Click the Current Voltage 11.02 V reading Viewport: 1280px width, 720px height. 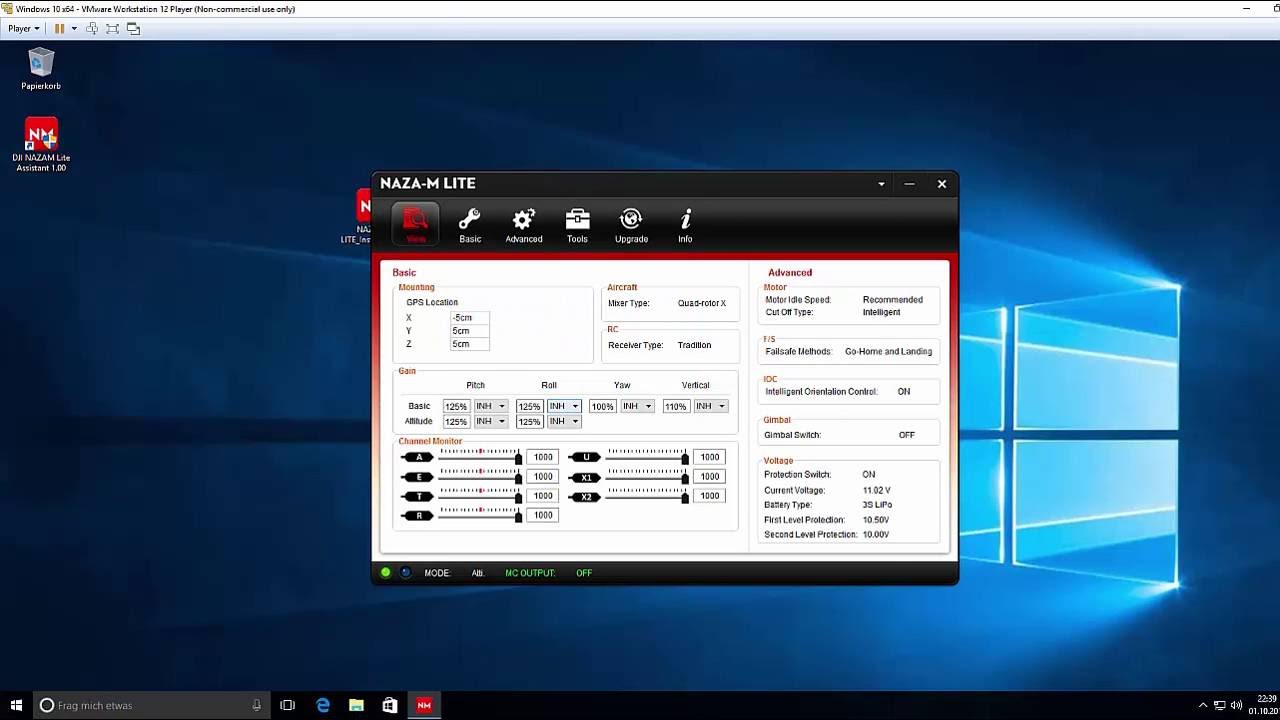tap(876, 491)
